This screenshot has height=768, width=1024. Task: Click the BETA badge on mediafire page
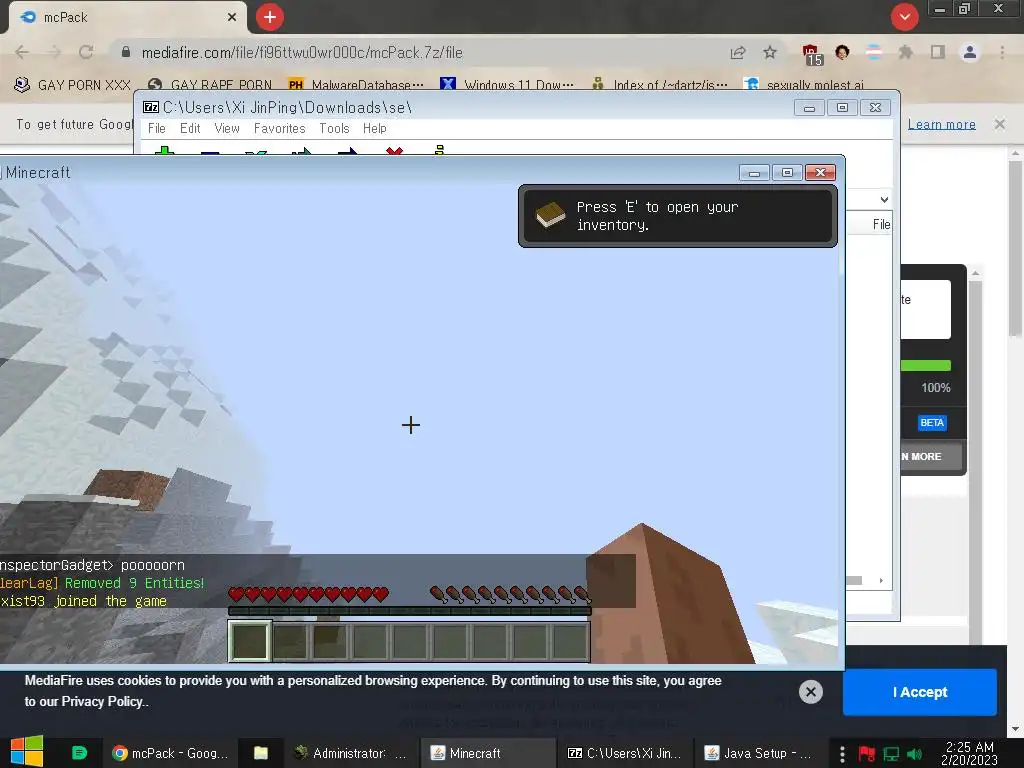coord(931,423)
